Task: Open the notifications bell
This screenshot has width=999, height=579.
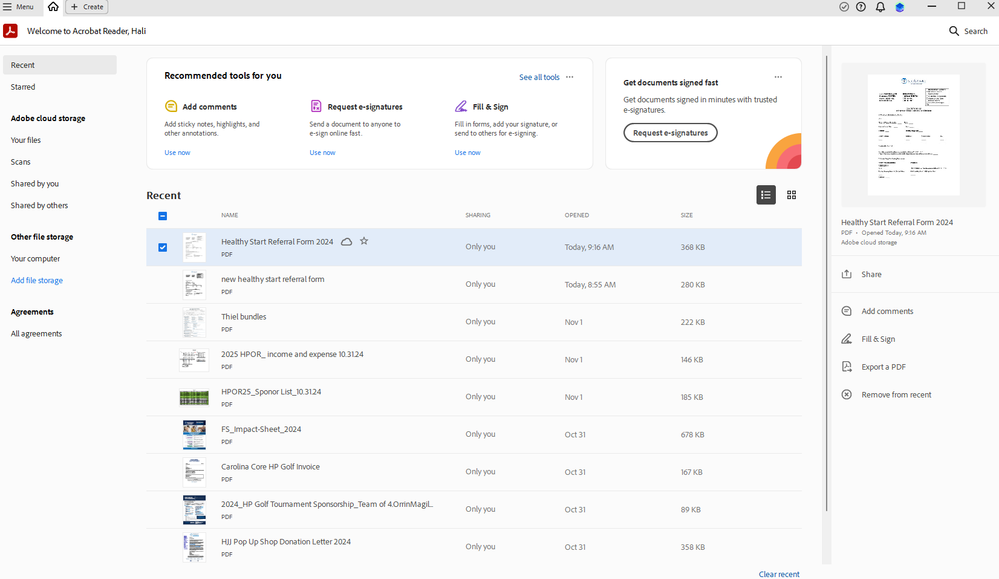Action: (x=880, y=7)
